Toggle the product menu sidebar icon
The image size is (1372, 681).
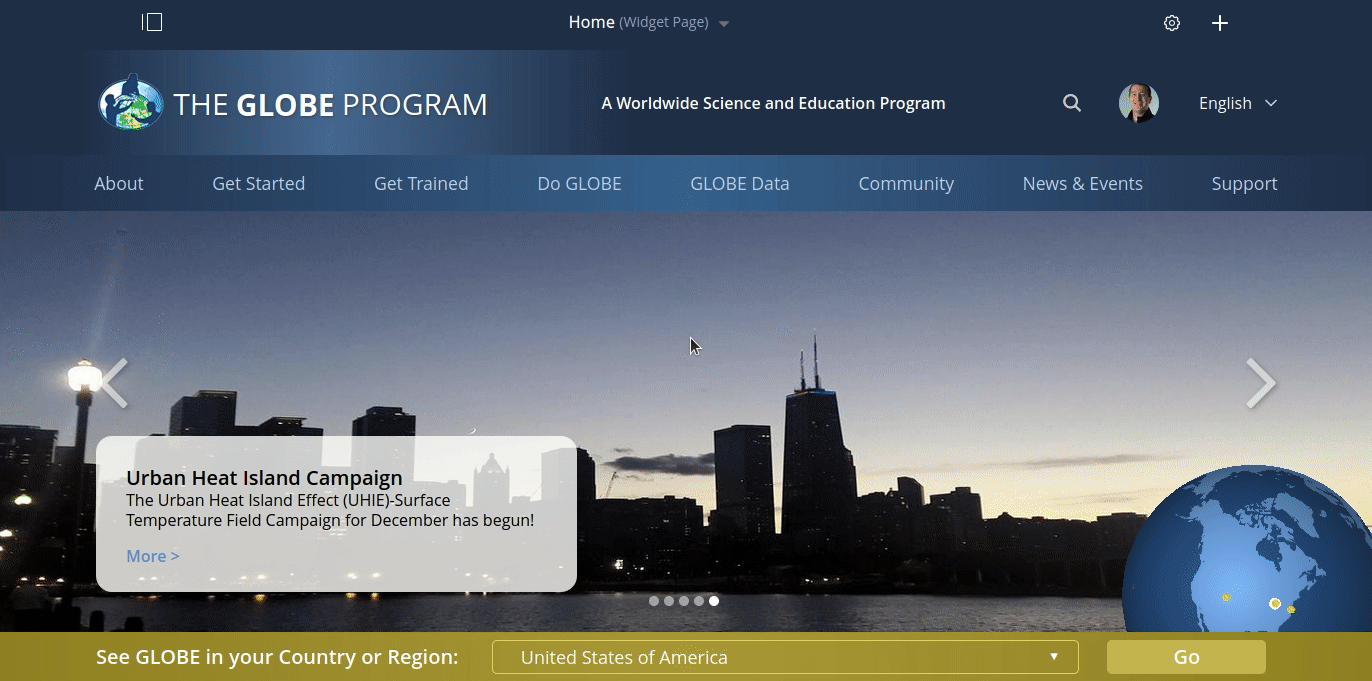(152, 22)
